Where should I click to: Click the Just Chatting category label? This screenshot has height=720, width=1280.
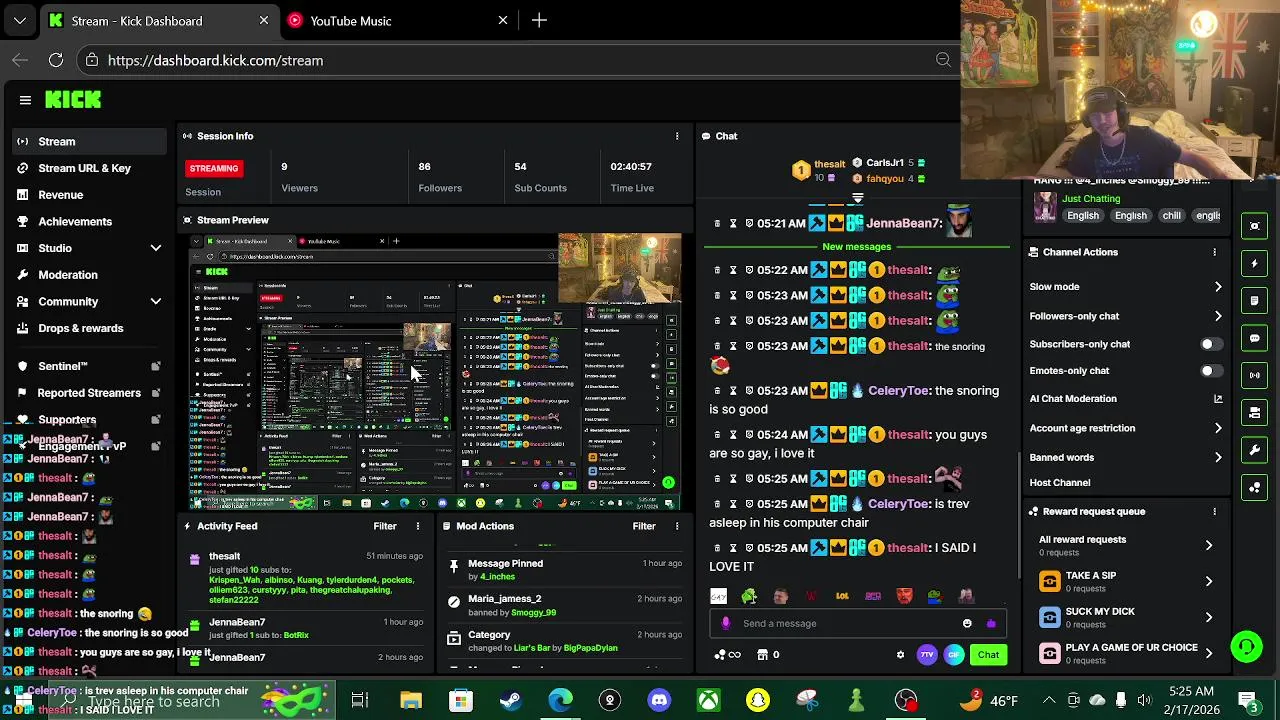pos(1091,199)
